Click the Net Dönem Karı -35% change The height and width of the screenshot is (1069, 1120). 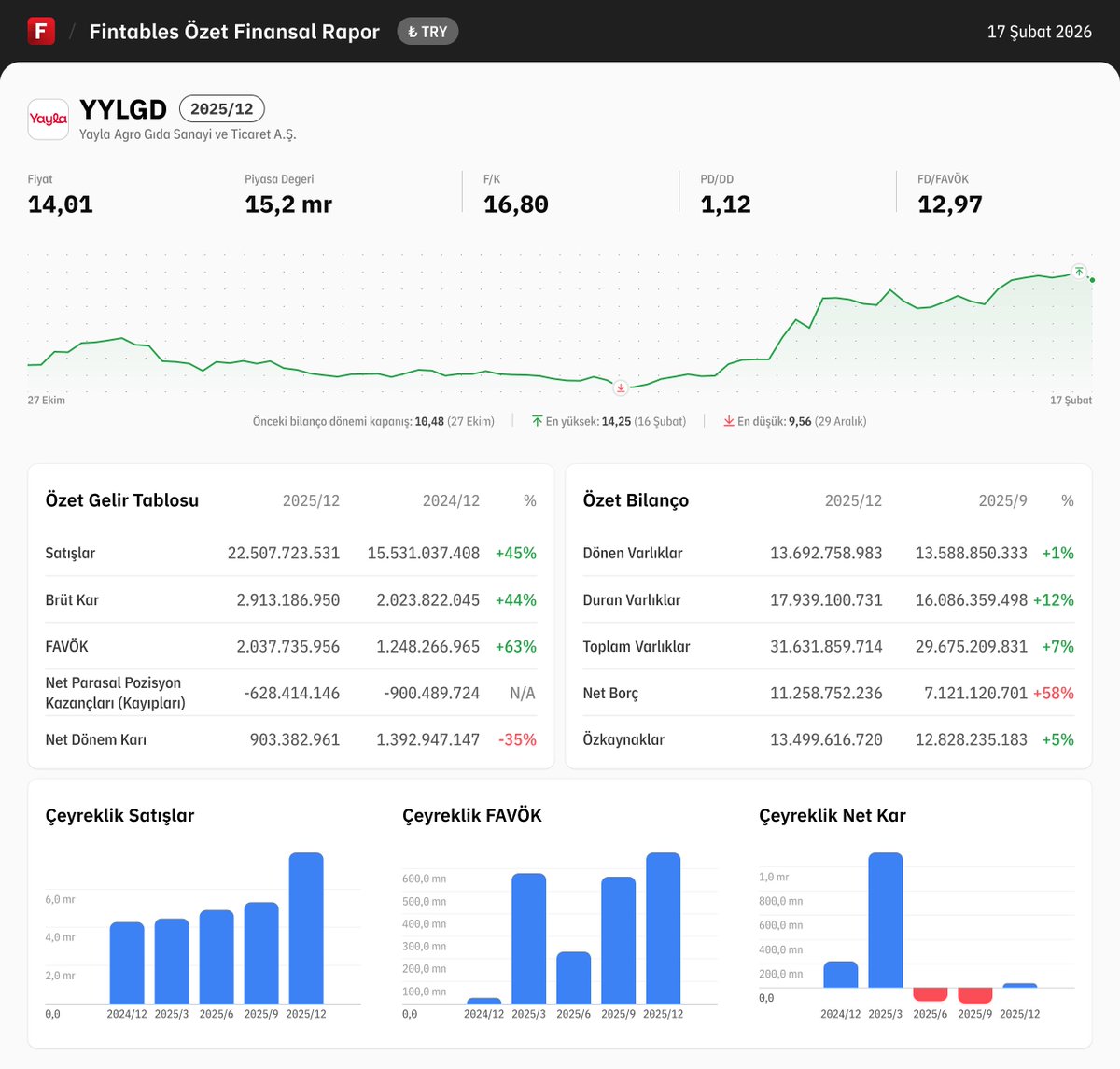518,739
